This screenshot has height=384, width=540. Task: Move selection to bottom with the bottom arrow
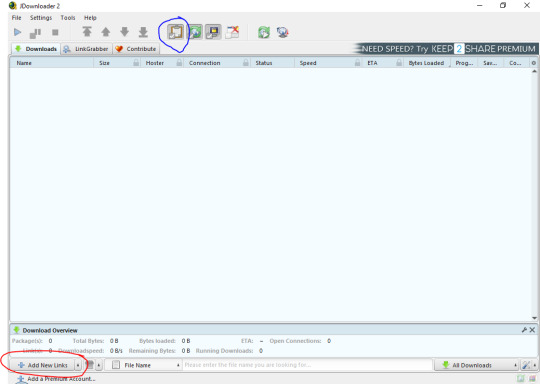[x=143, y=32]
